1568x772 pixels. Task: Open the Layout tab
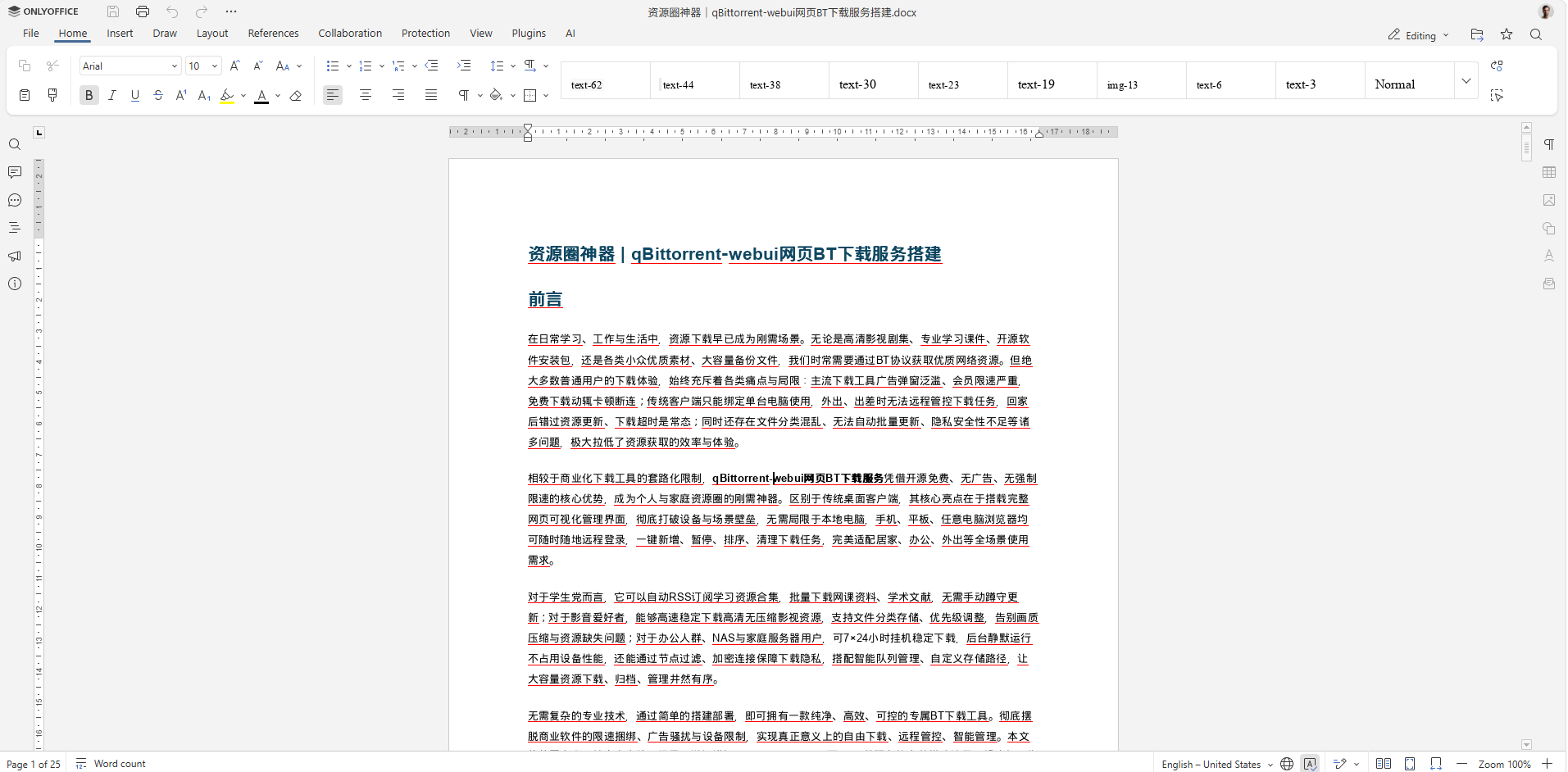[x=212, y=34]
